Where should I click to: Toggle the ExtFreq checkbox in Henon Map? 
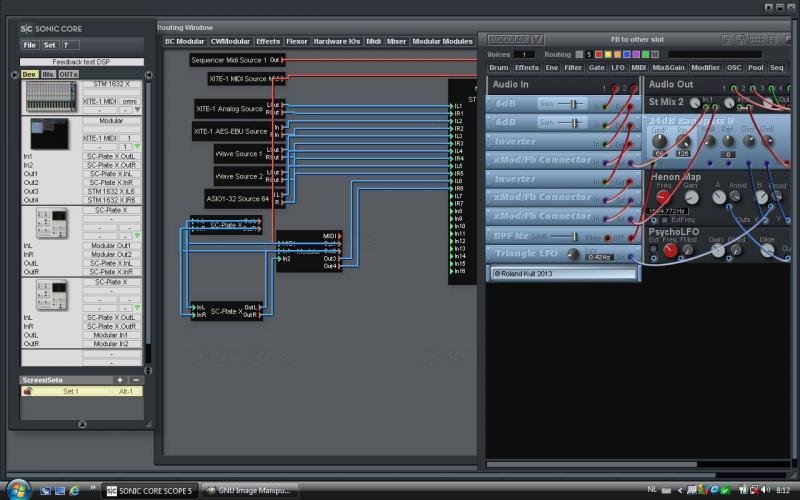pyautogui.click(x=664, y=220)
